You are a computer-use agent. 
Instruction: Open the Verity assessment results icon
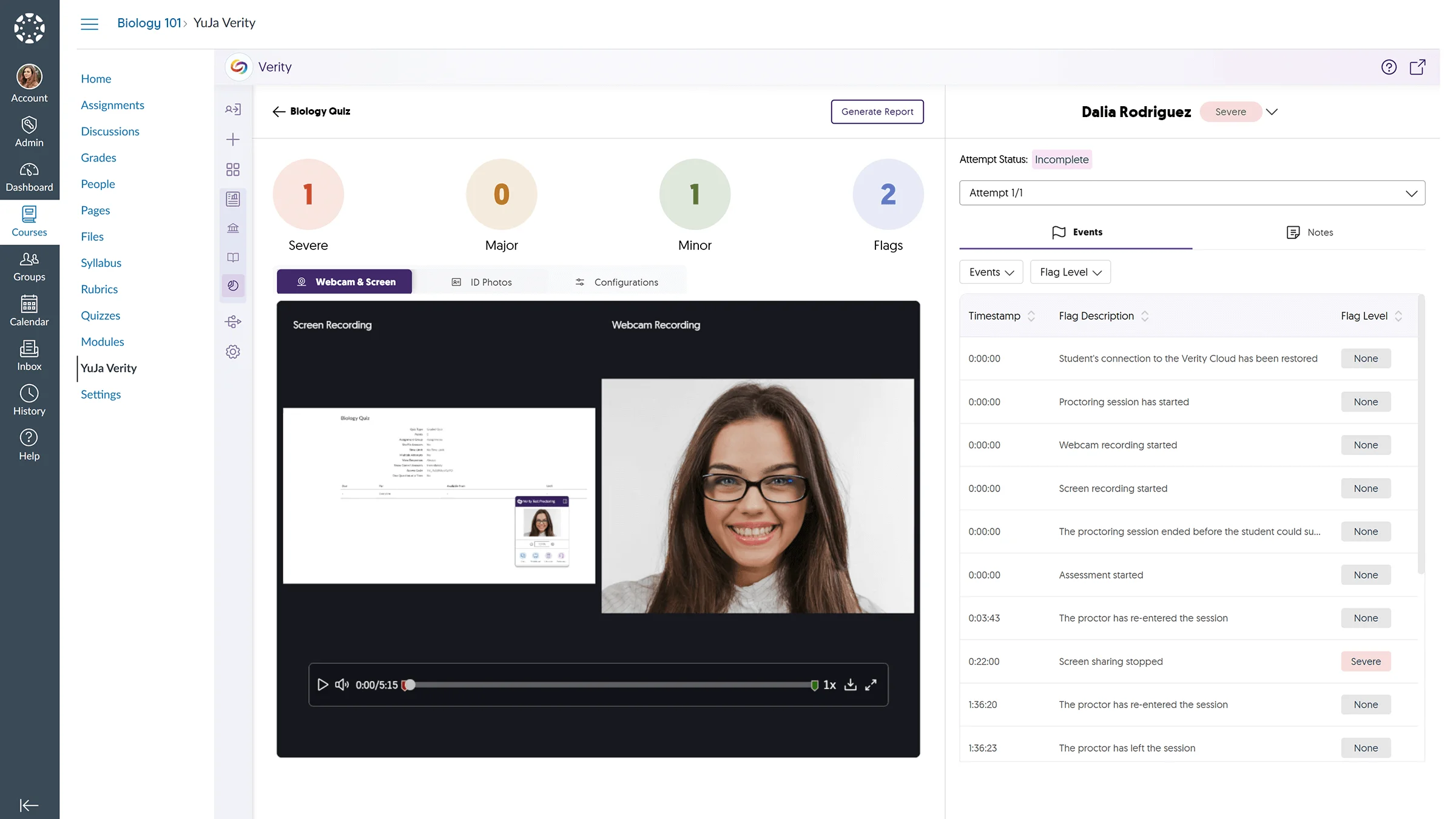click(233, 199)
